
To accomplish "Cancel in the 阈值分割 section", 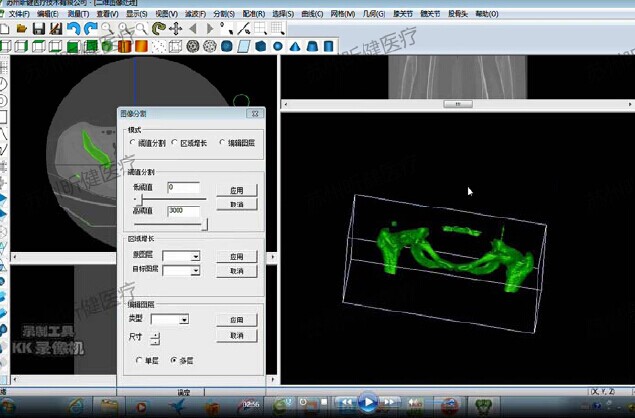I will tap(237, 204).
